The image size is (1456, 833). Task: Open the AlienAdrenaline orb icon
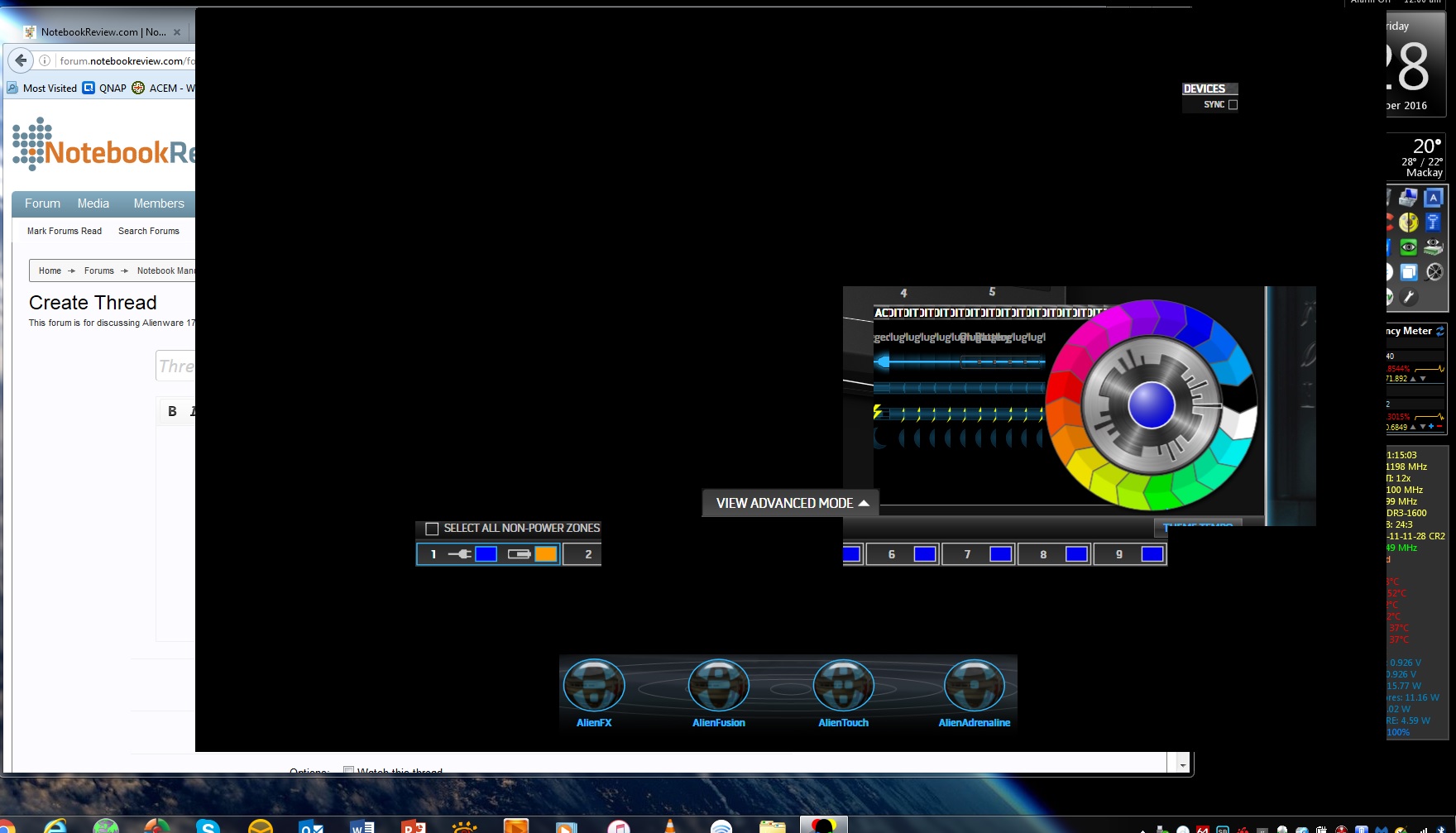pyautogui.click(x=975, y=685)
